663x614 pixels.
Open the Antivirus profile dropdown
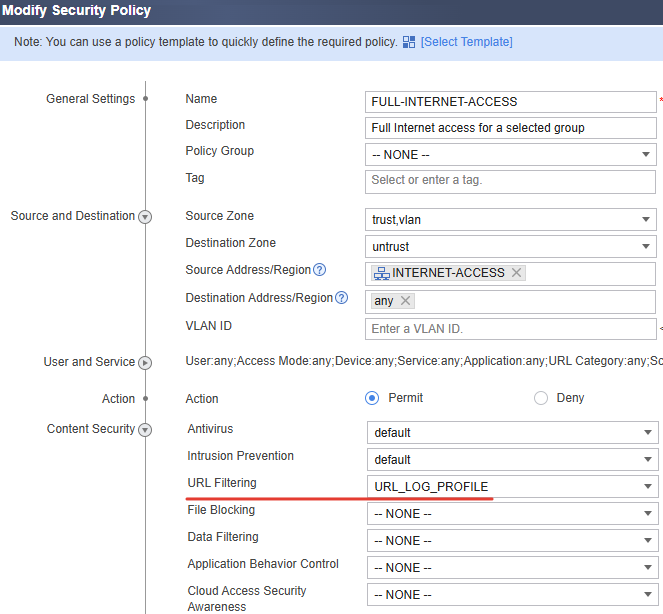coord(511,433)
